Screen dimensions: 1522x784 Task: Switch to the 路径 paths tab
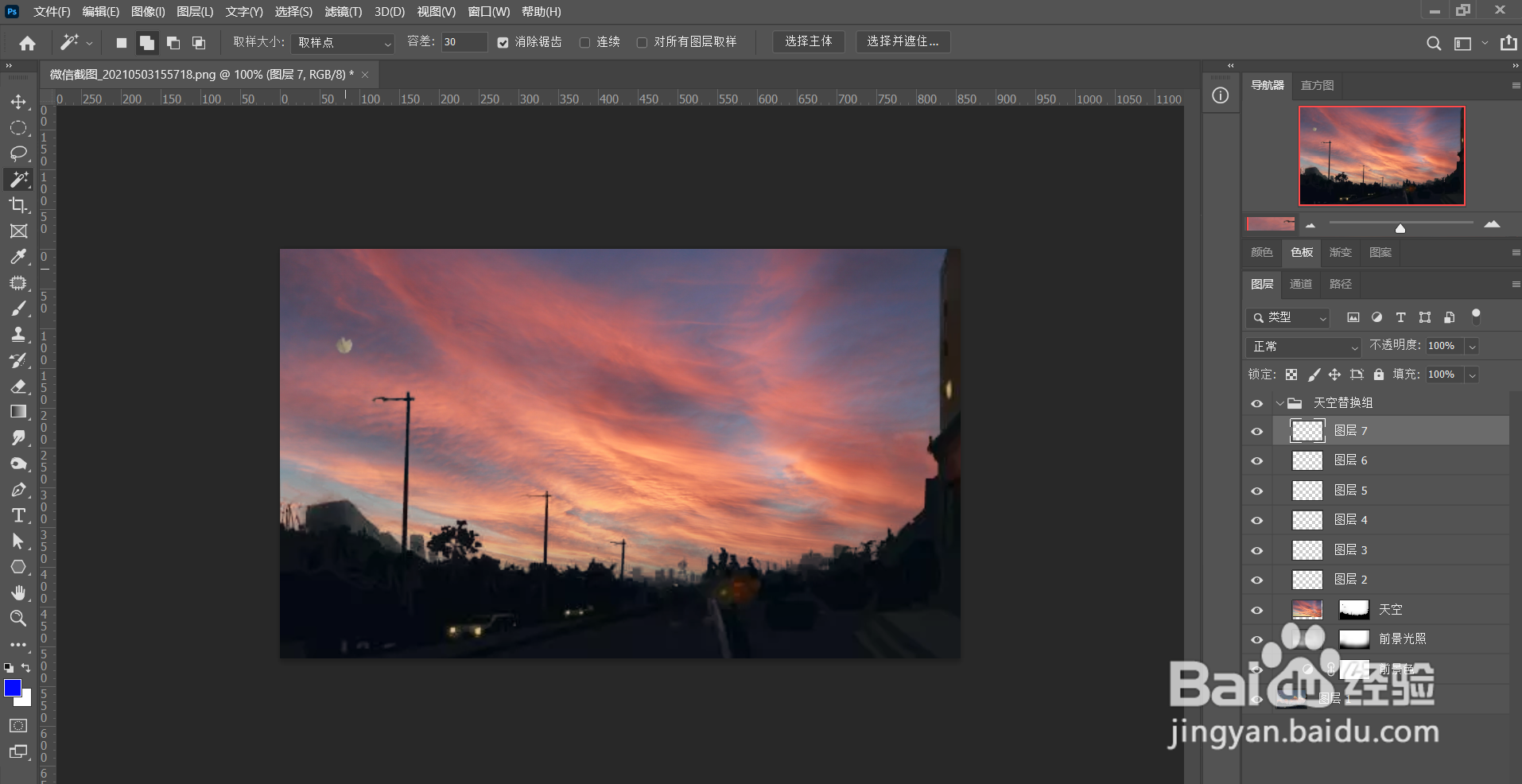click(x=1341, y=284)
